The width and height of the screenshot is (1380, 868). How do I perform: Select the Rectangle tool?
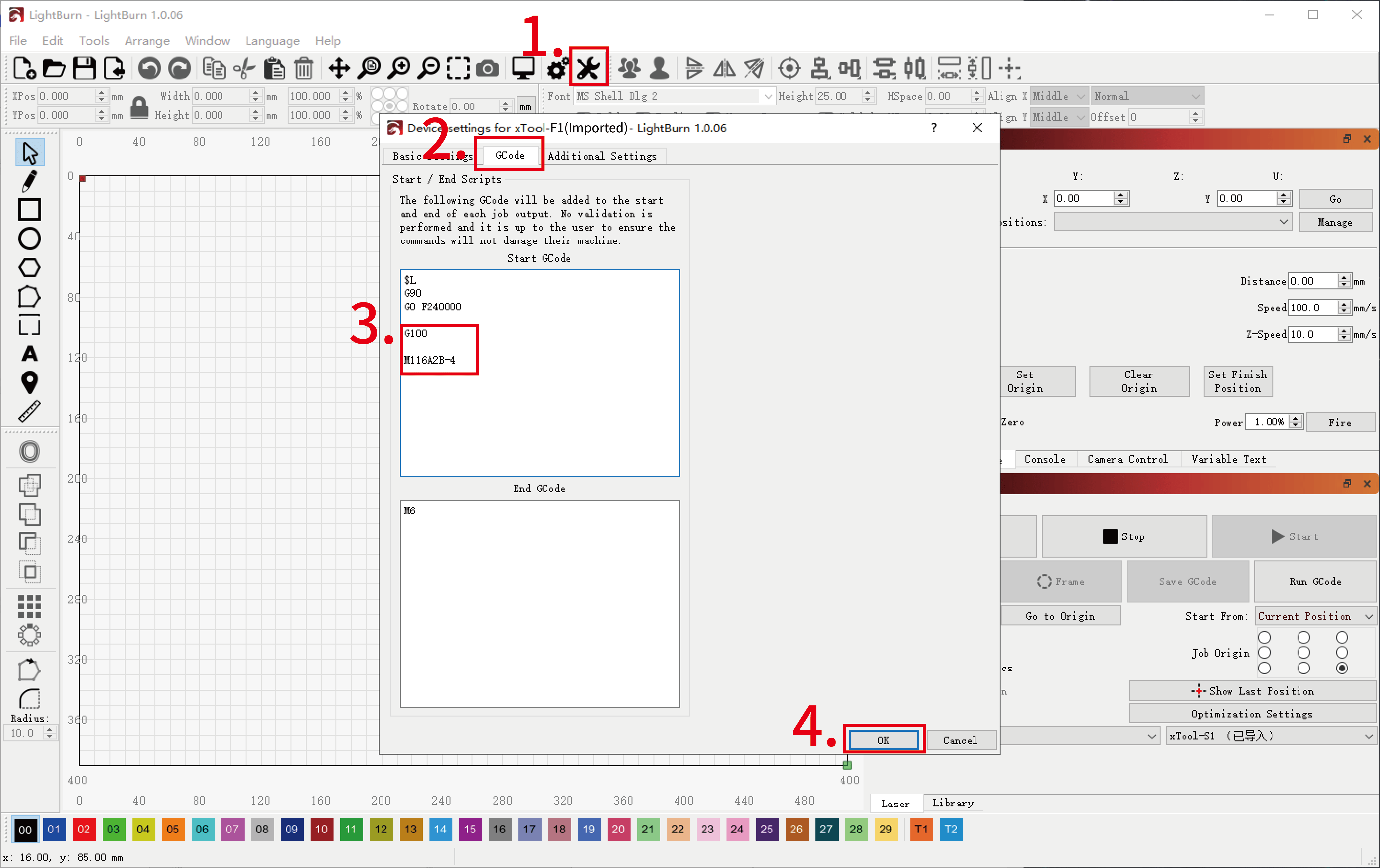29,210
